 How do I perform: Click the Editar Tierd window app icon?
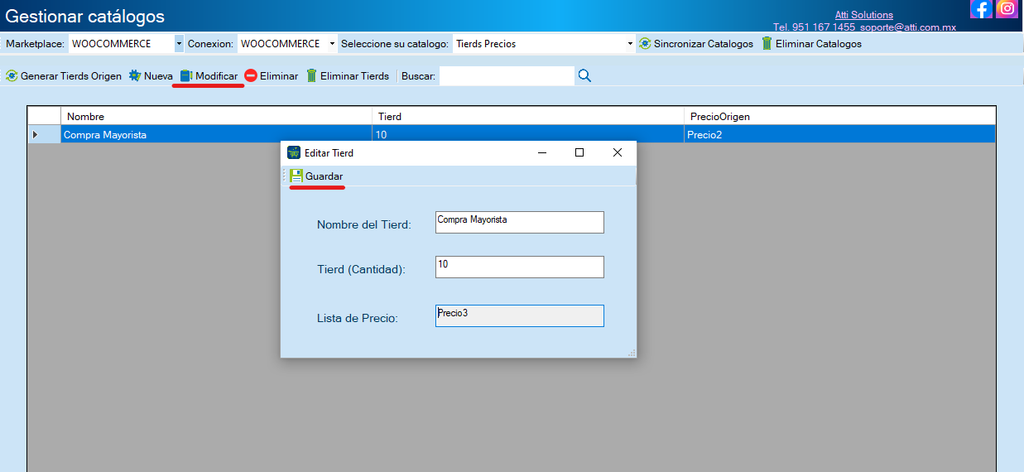[294, 153]
